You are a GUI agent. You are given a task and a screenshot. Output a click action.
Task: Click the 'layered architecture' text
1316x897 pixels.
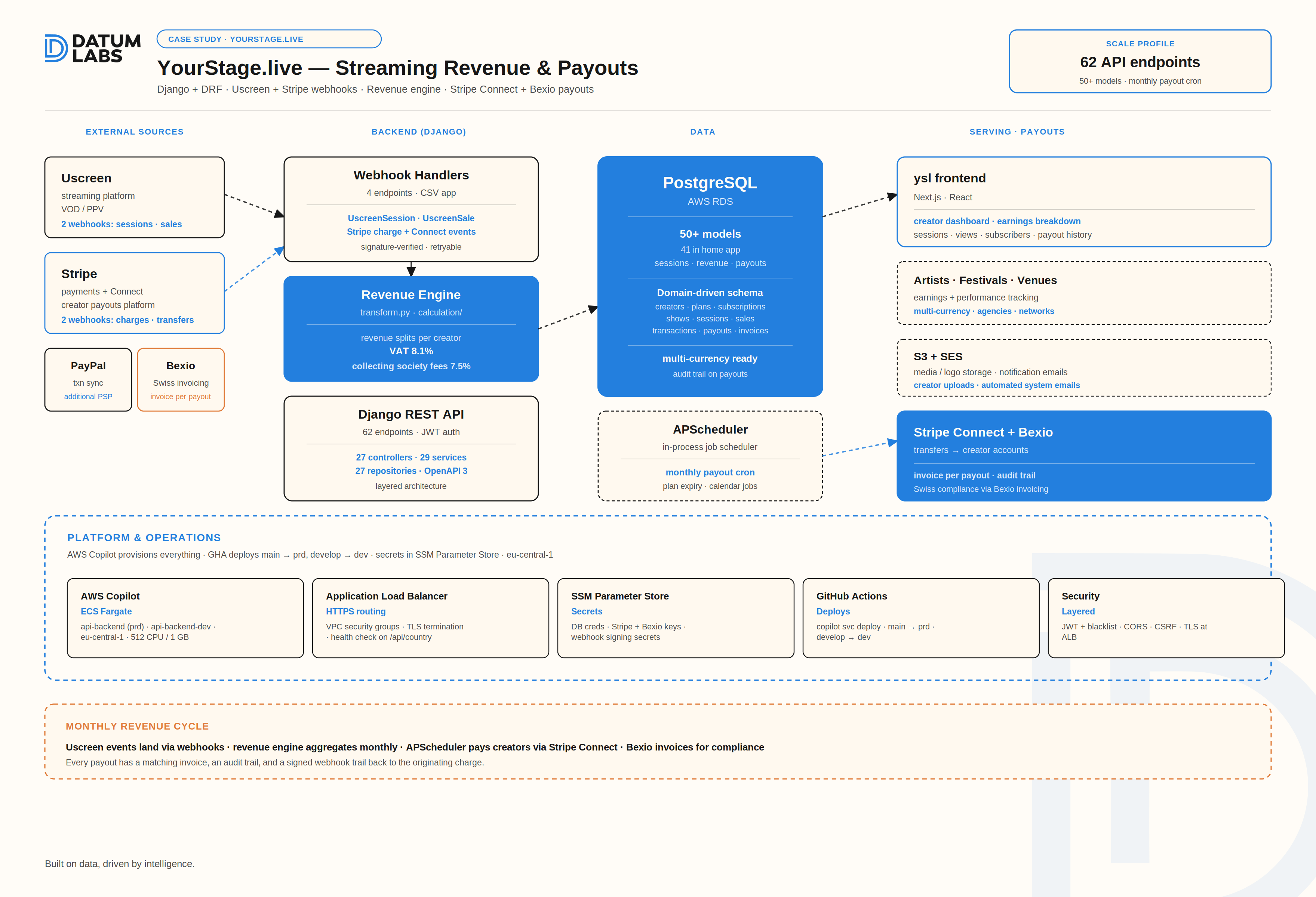411,486
